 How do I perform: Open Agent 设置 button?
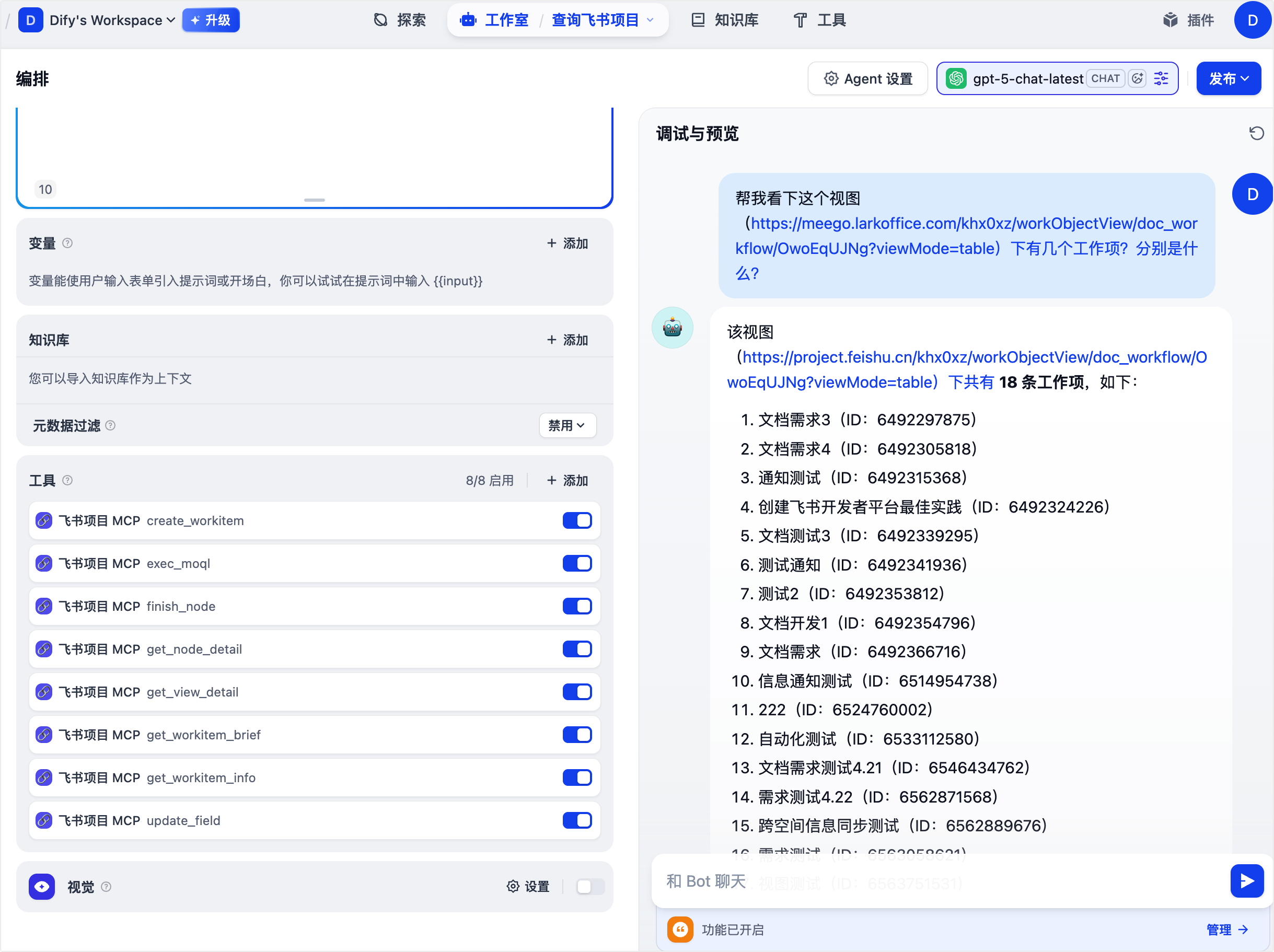coord(867,78)
